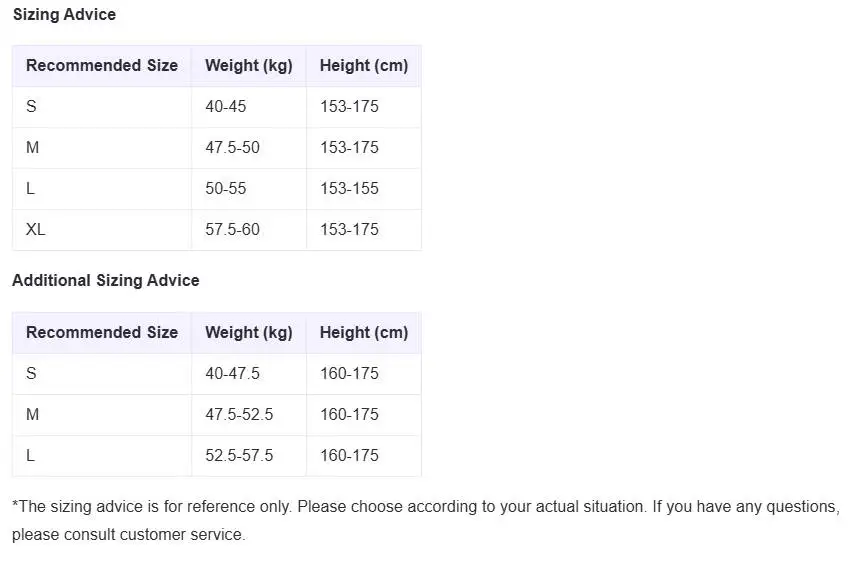Viewport: 866px width, 563px height.
Task: Click Recommended Size header in first table
Action: 102,65
